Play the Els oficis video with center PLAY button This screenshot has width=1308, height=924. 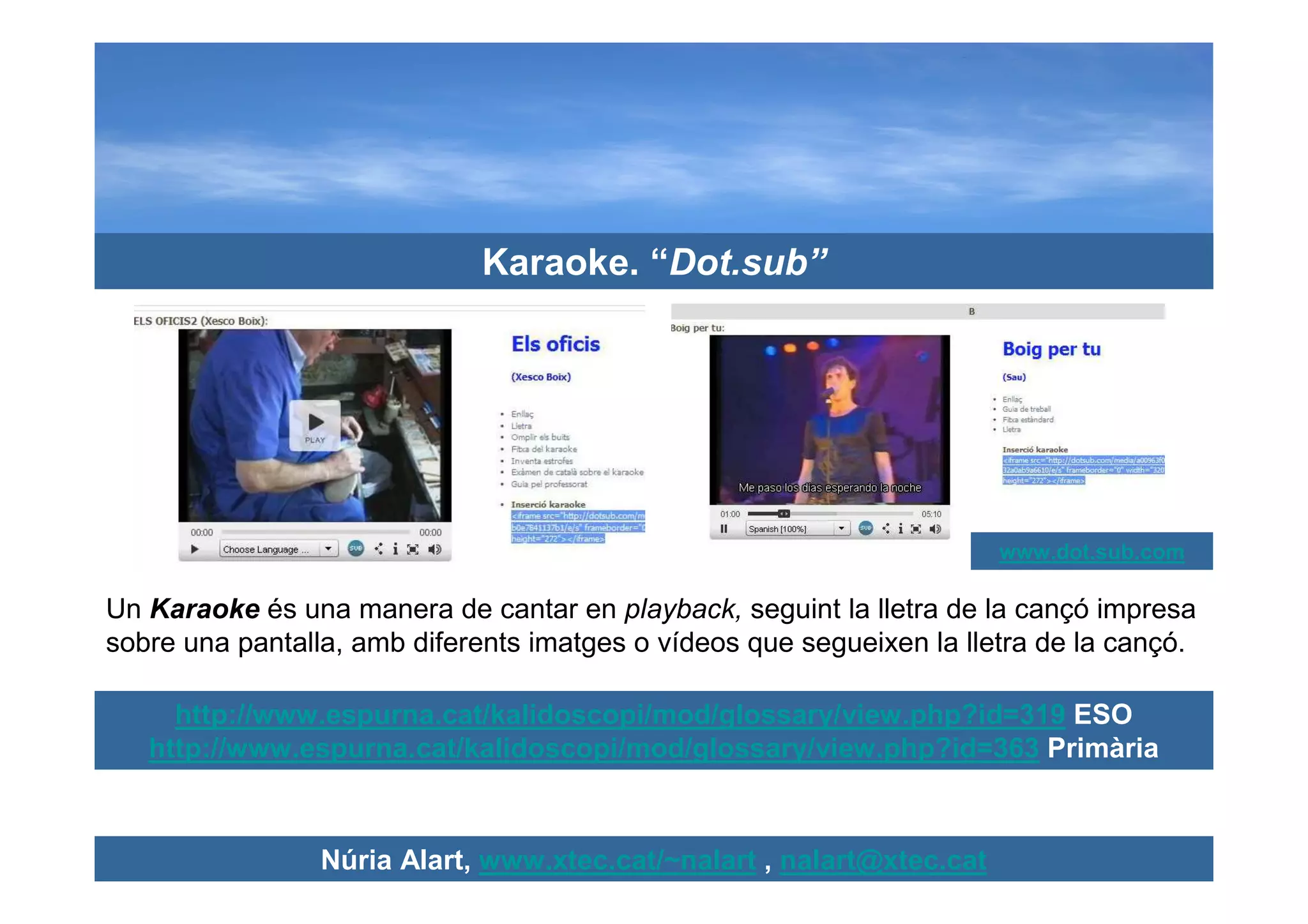(314, 425)
